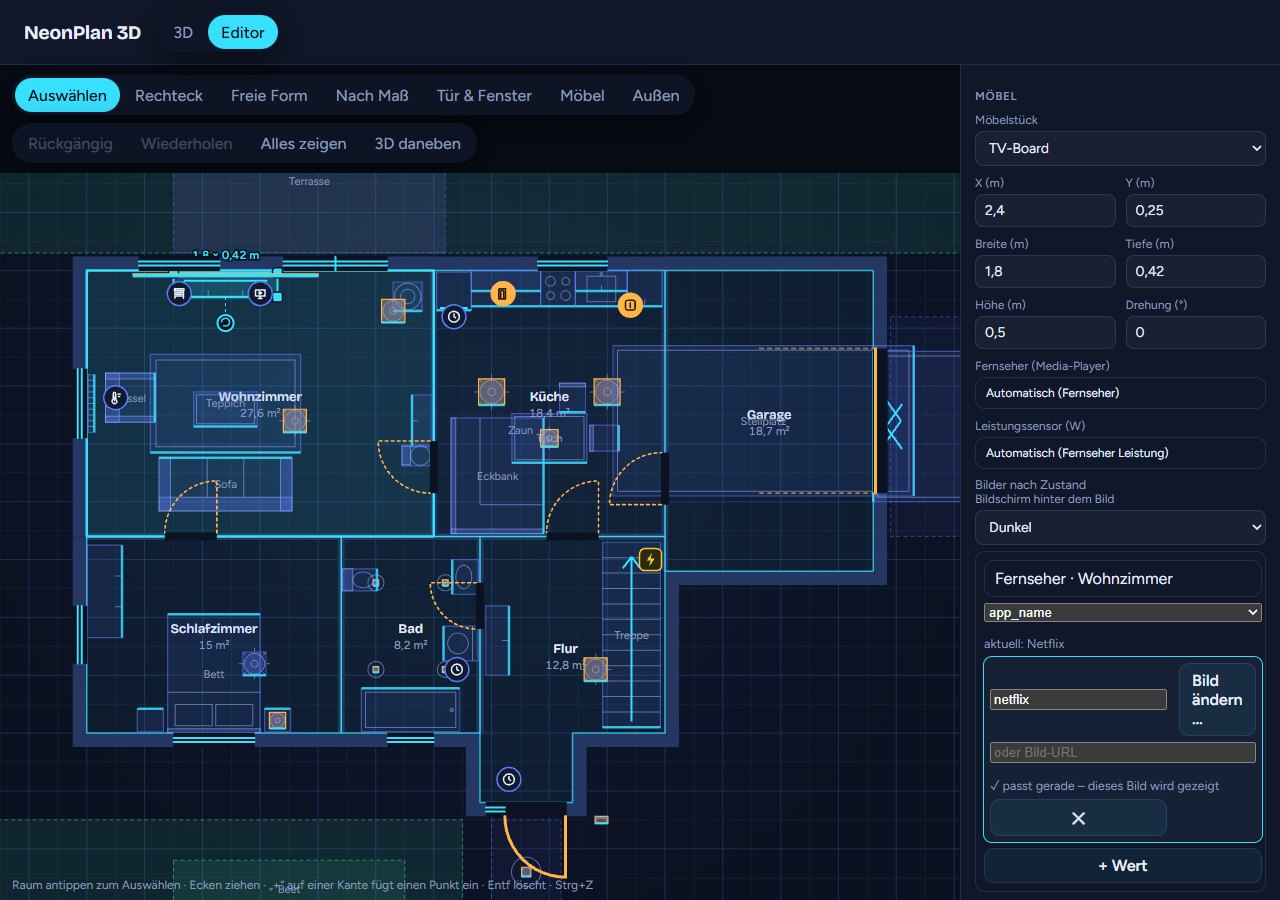Click the orange door icon above the stove
This screenshot has width=1280, height=900.
pyautogui.click(x=502, y=293)
